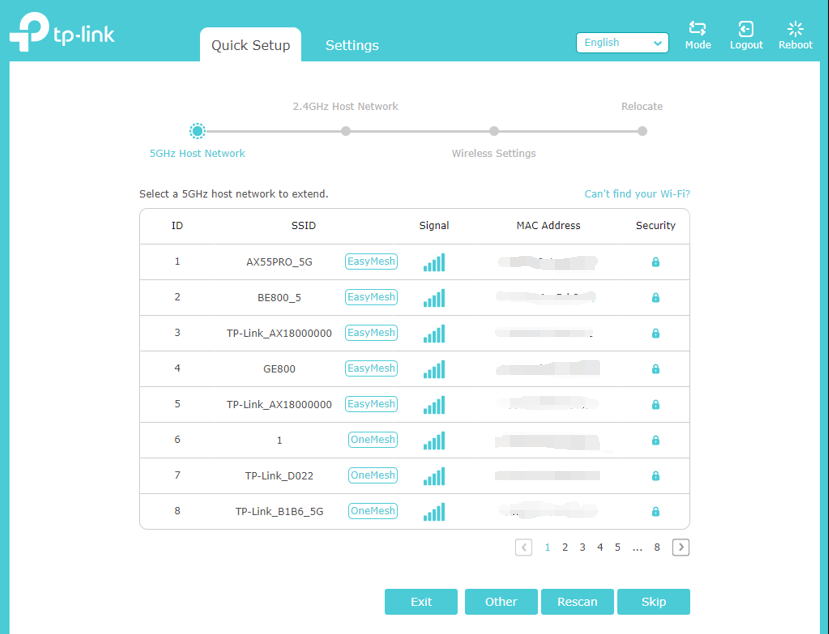Click signal bars for TP-Link_B1B6_5G
829x634 pixels.
tap(434, 512)
